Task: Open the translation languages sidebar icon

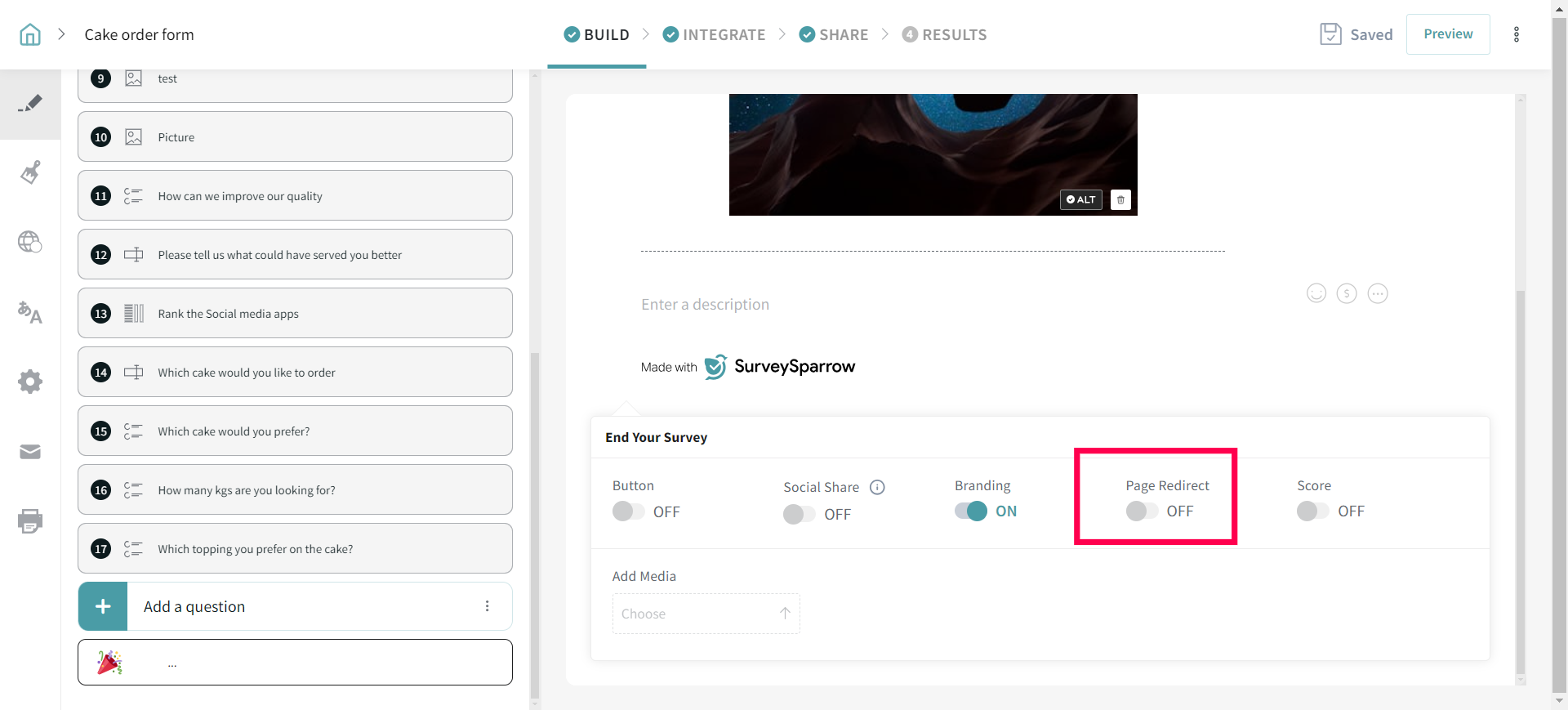Action: coord(30,312)
